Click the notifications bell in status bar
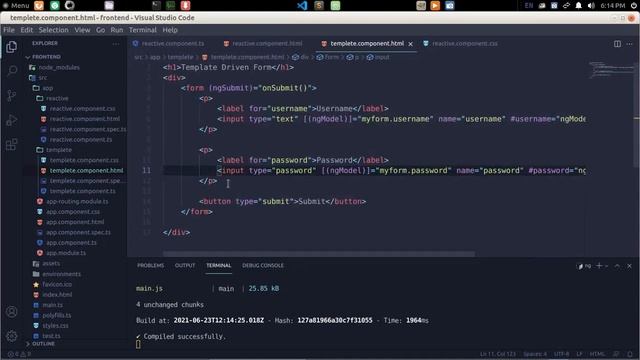 pyautogui.click(x=630, y=354)
